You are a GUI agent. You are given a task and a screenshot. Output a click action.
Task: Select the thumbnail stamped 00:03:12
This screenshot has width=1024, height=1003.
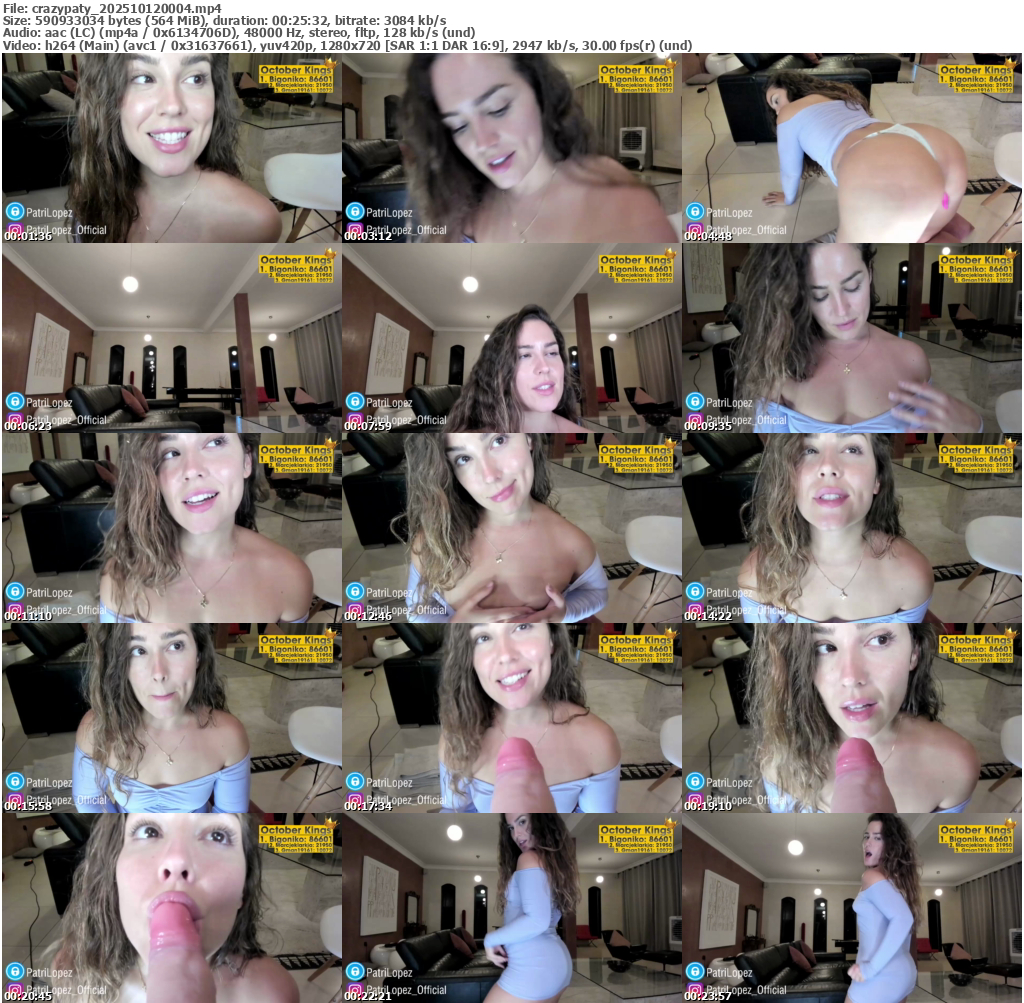pos(511,148)
